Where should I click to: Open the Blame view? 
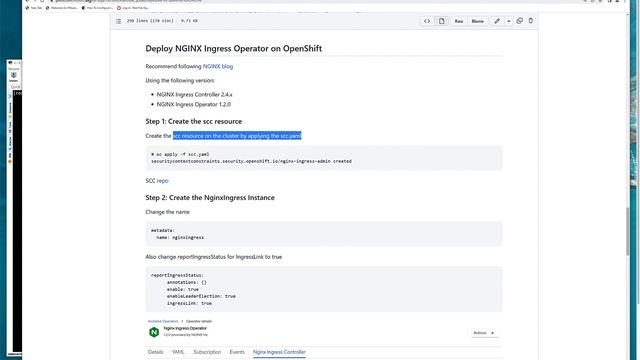(x=478, y=21)
